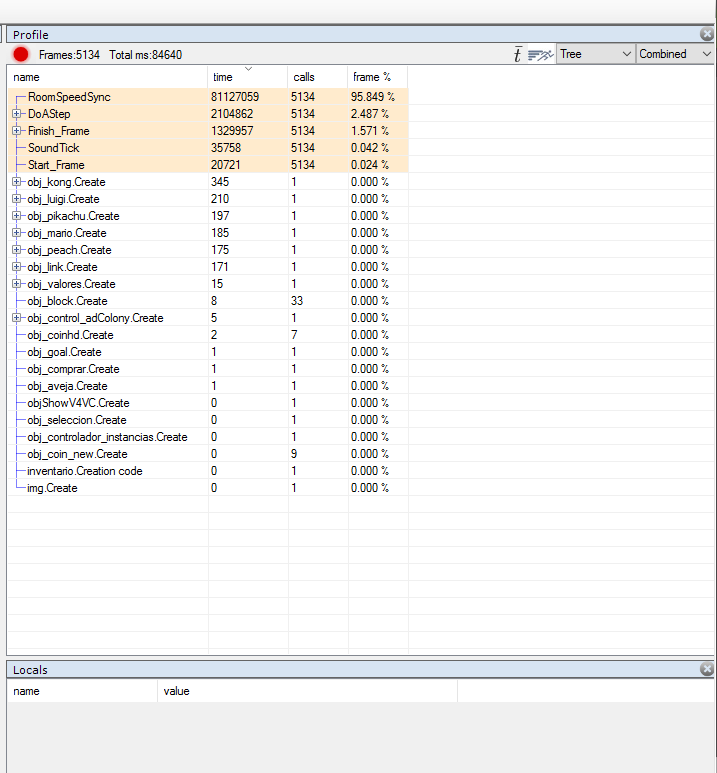Expand obj_mario.Create node

(x=17, y=233)
